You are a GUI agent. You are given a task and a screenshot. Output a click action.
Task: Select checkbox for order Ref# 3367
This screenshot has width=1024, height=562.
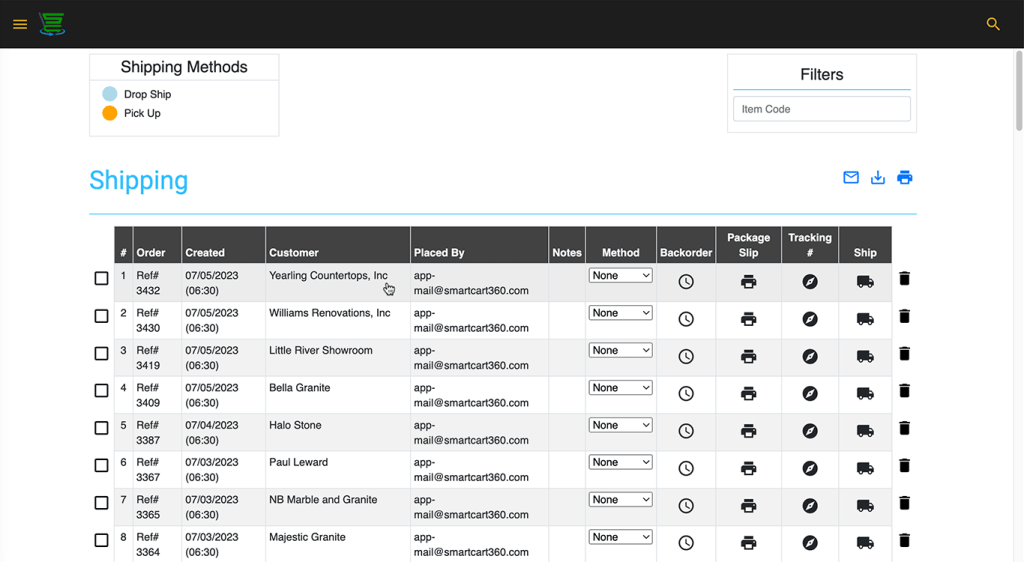[101, 466]
